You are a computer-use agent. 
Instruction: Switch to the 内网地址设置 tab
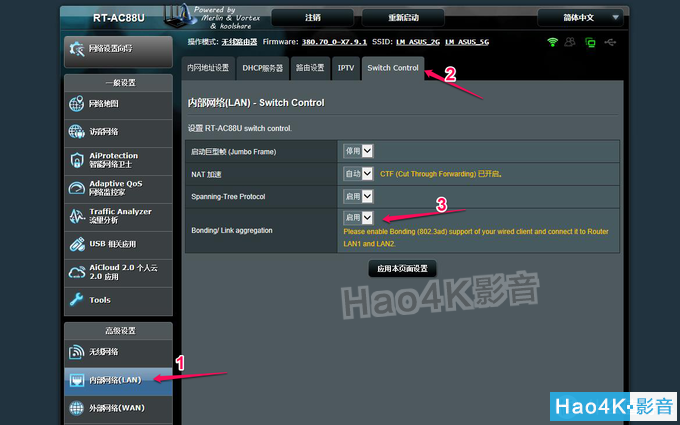click(208, 68)
